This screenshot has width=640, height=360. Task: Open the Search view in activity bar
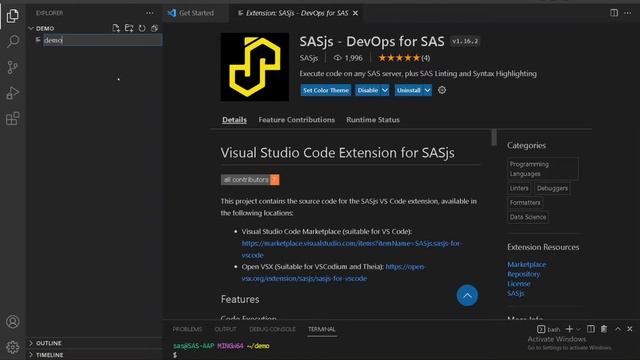click(13, 41)
